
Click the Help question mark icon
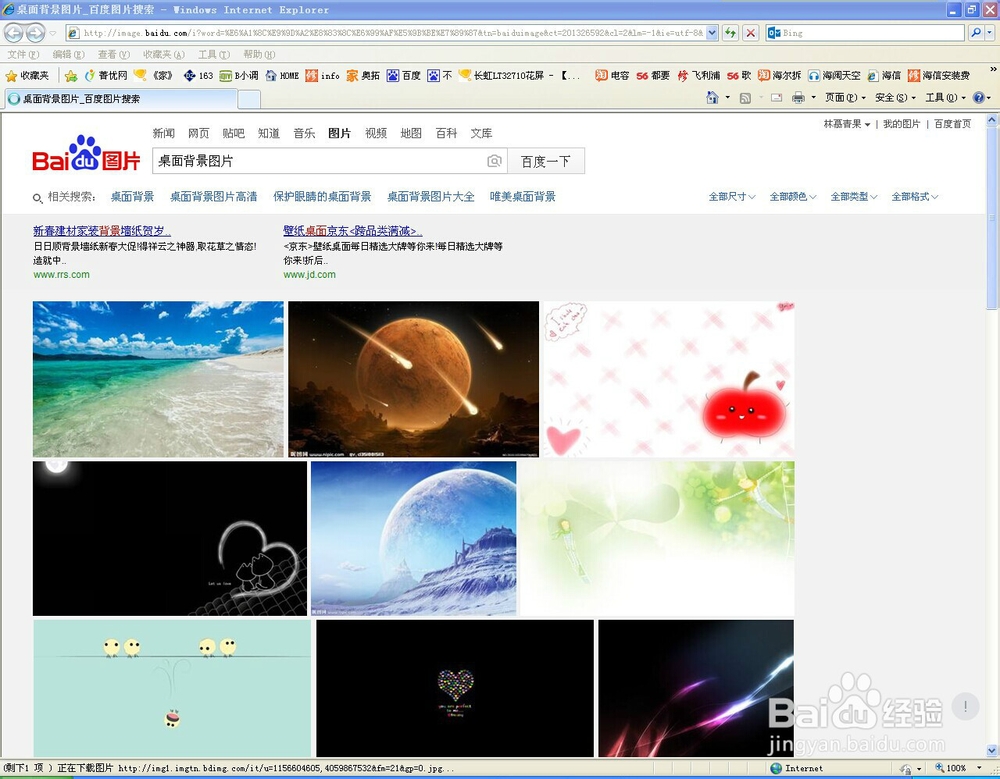click(979, 98)
